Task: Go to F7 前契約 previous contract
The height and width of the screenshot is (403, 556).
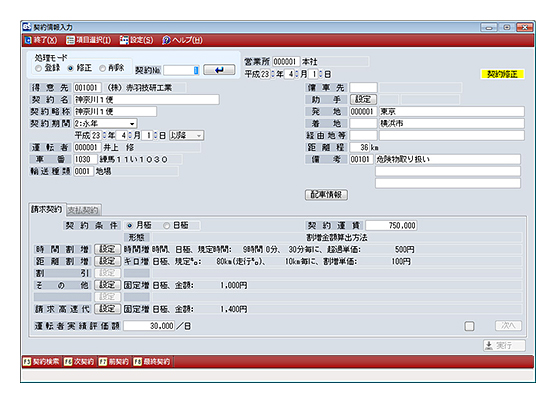Action: click(114, 362)
